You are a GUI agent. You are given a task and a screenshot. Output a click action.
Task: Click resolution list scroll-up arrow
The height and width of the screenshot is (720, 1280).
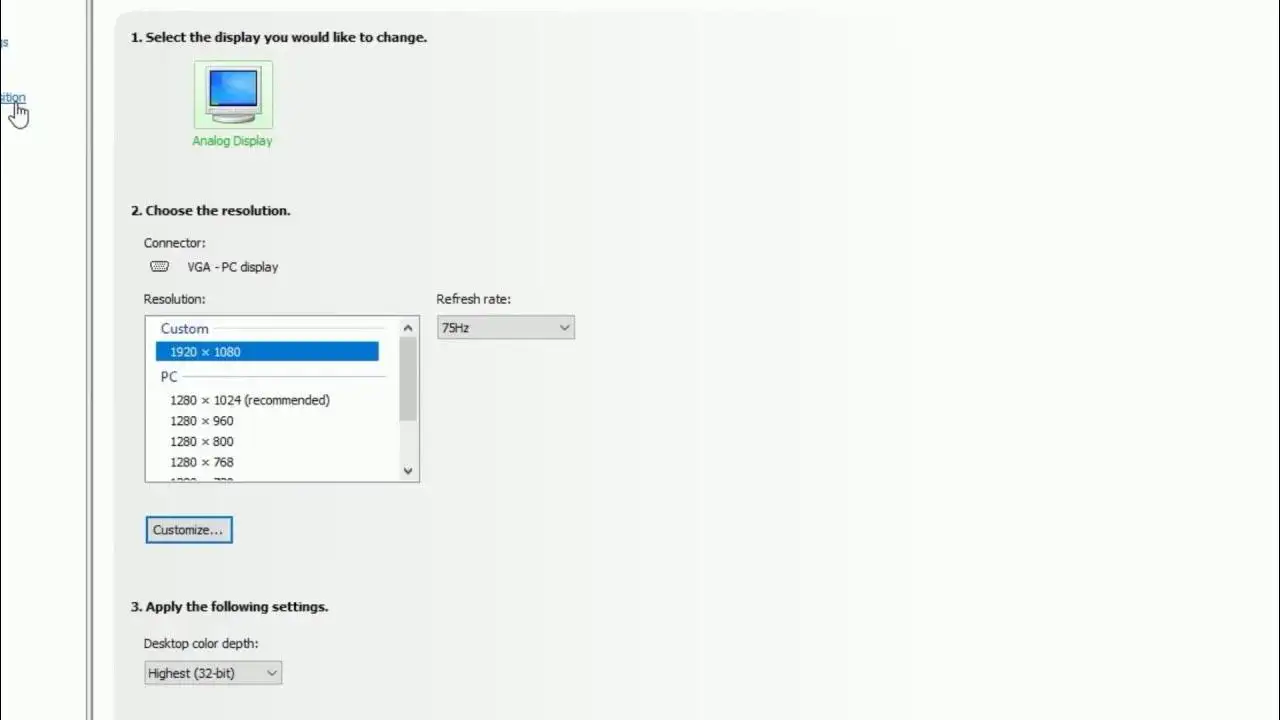click(x=408, y=328)
